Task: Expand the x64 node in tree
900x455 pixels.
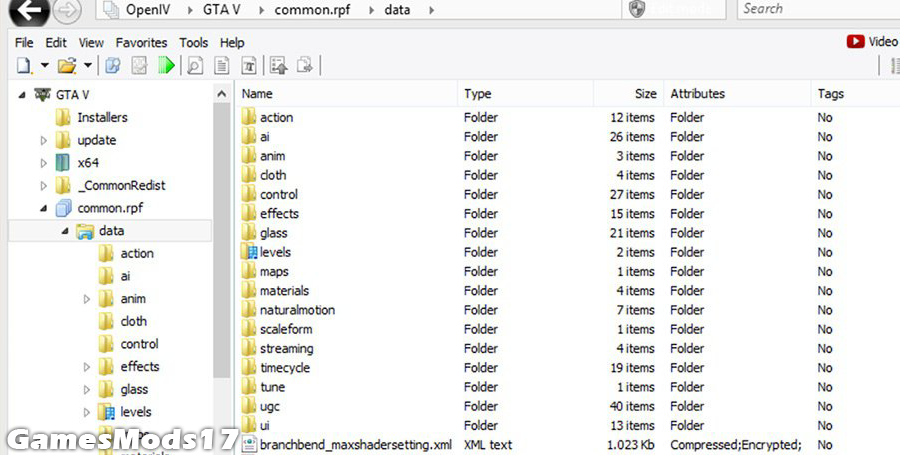Action: coord(44,163)
